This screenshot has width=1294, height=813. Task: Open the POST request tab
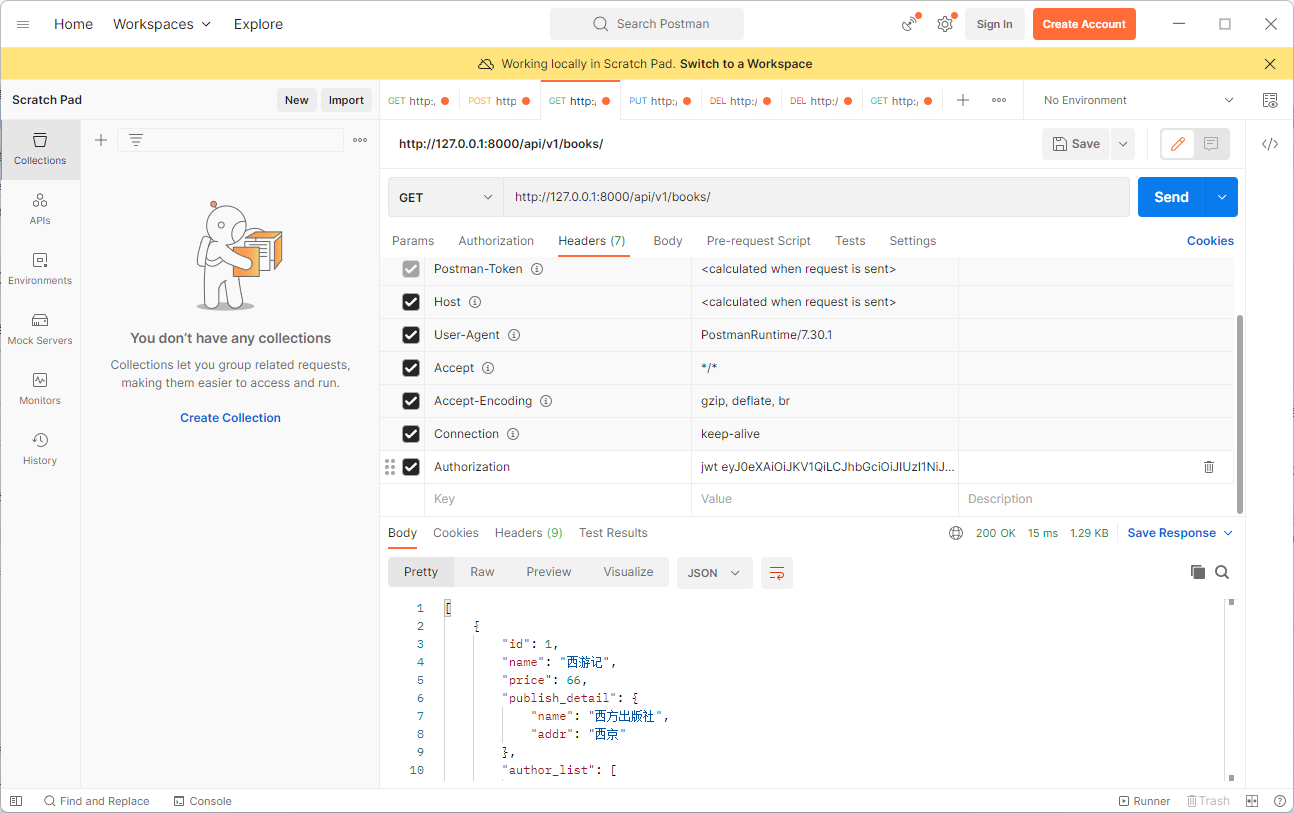(499, 100)
